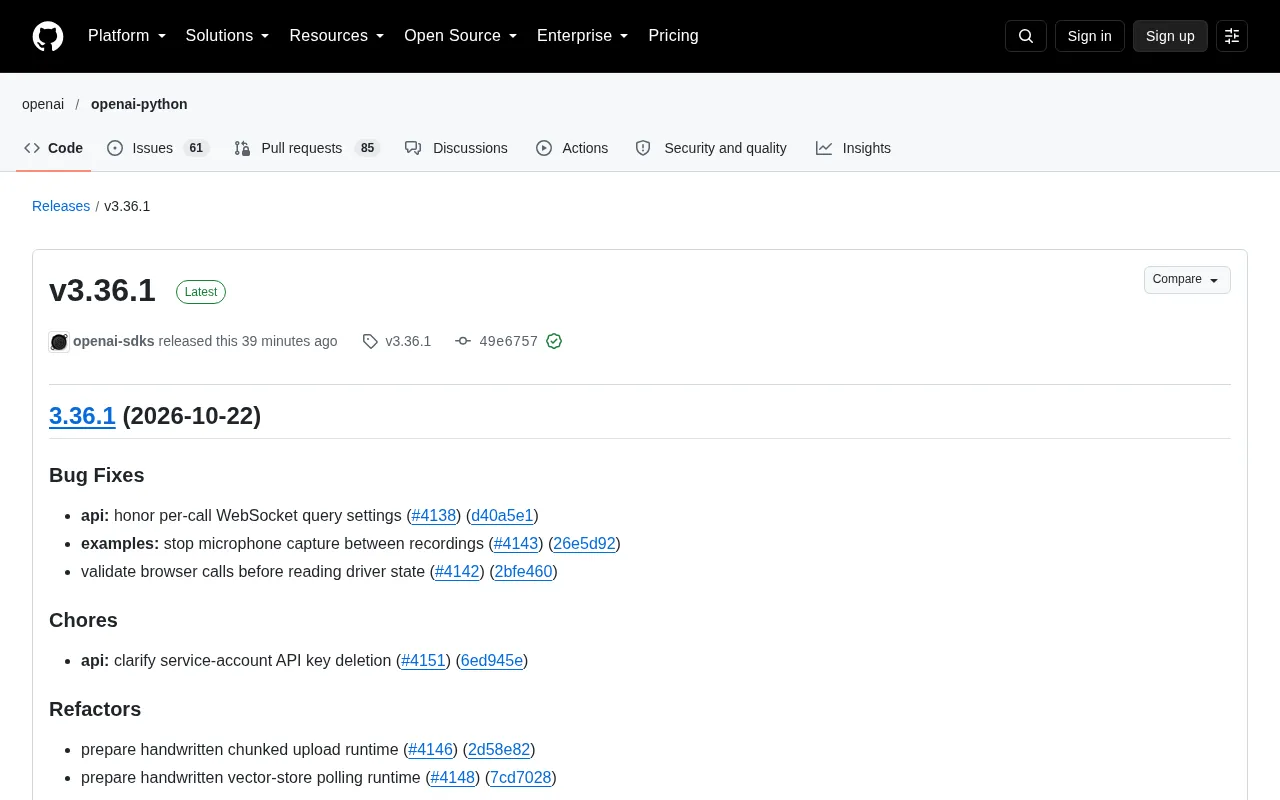The width and height of the screenshot is (1280, 800).
Task: Open the appearance settings sliders icon
Action: tap(1232, 36)
